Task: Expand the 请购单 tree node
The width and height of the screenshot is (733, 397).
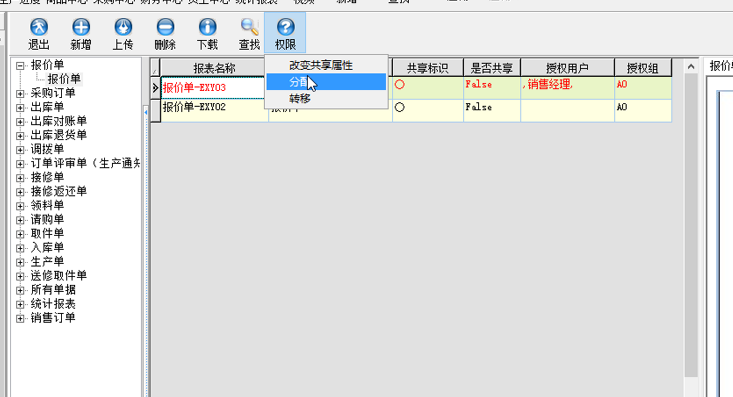Action: click(20, 220)
